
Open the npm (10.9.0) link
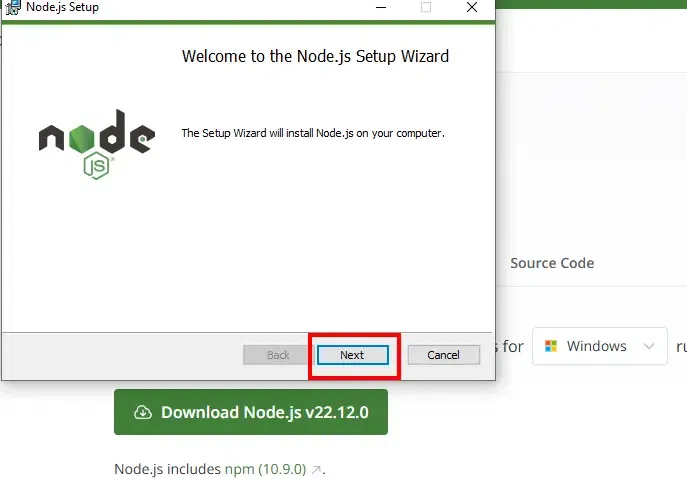[265, 469]
